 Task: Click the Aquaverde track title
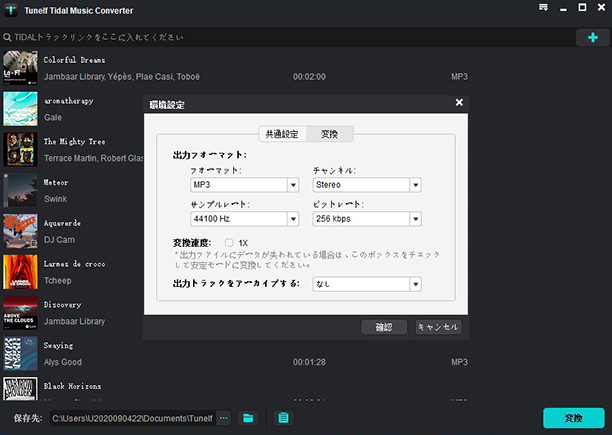coord(62,223)
